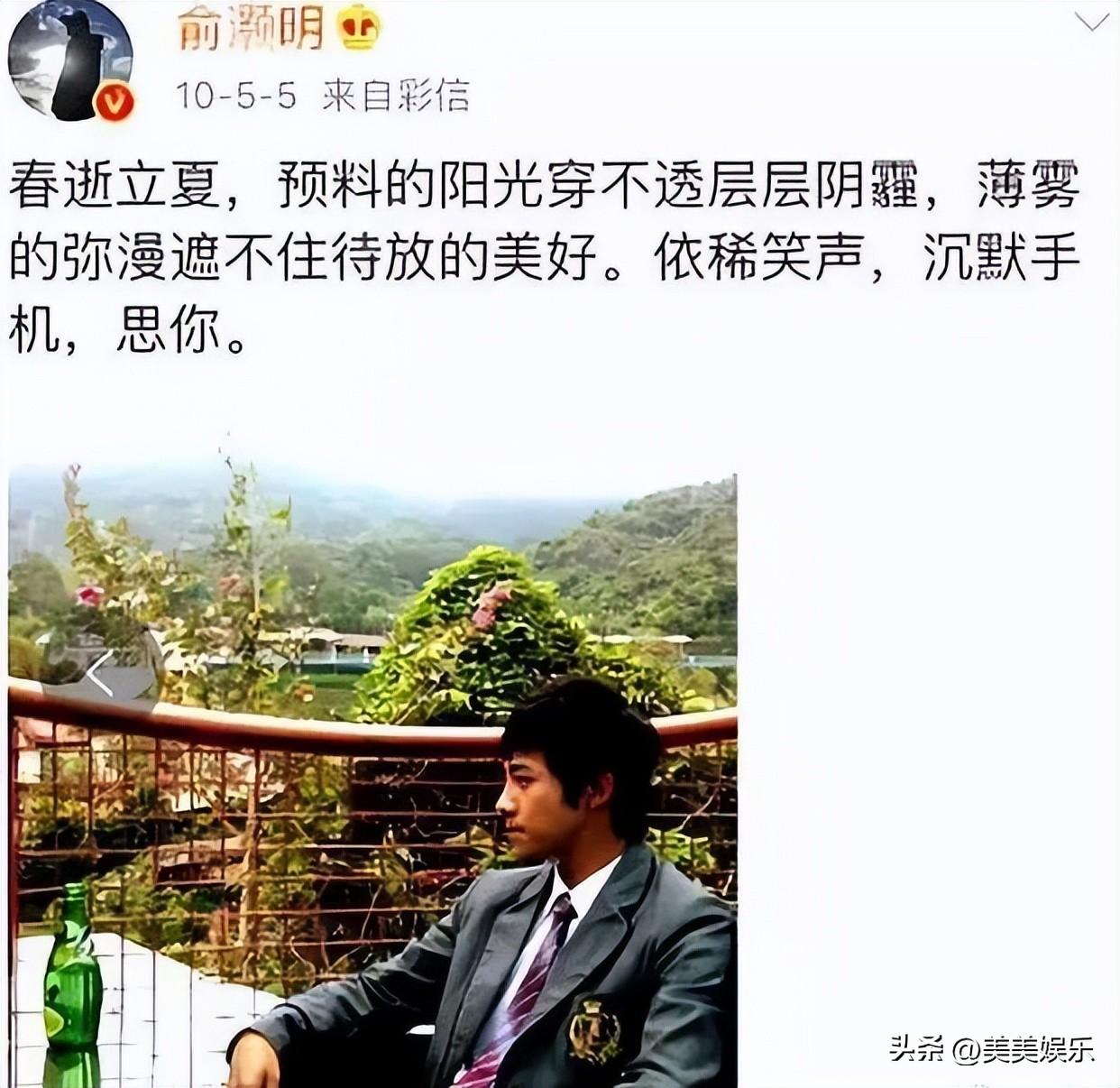The height and width of the screenshot is (1088, 1120).
Task: Click the crest badge on the blazer
Action: click(x=594, y=1029)
